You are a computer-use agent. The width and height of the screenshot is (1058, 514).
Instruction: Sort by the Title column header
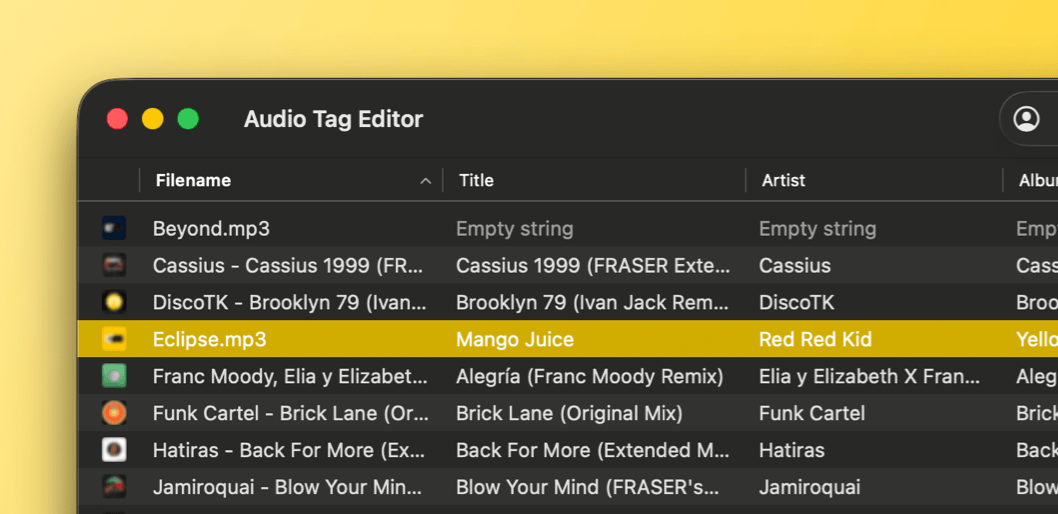click(476, 180)
